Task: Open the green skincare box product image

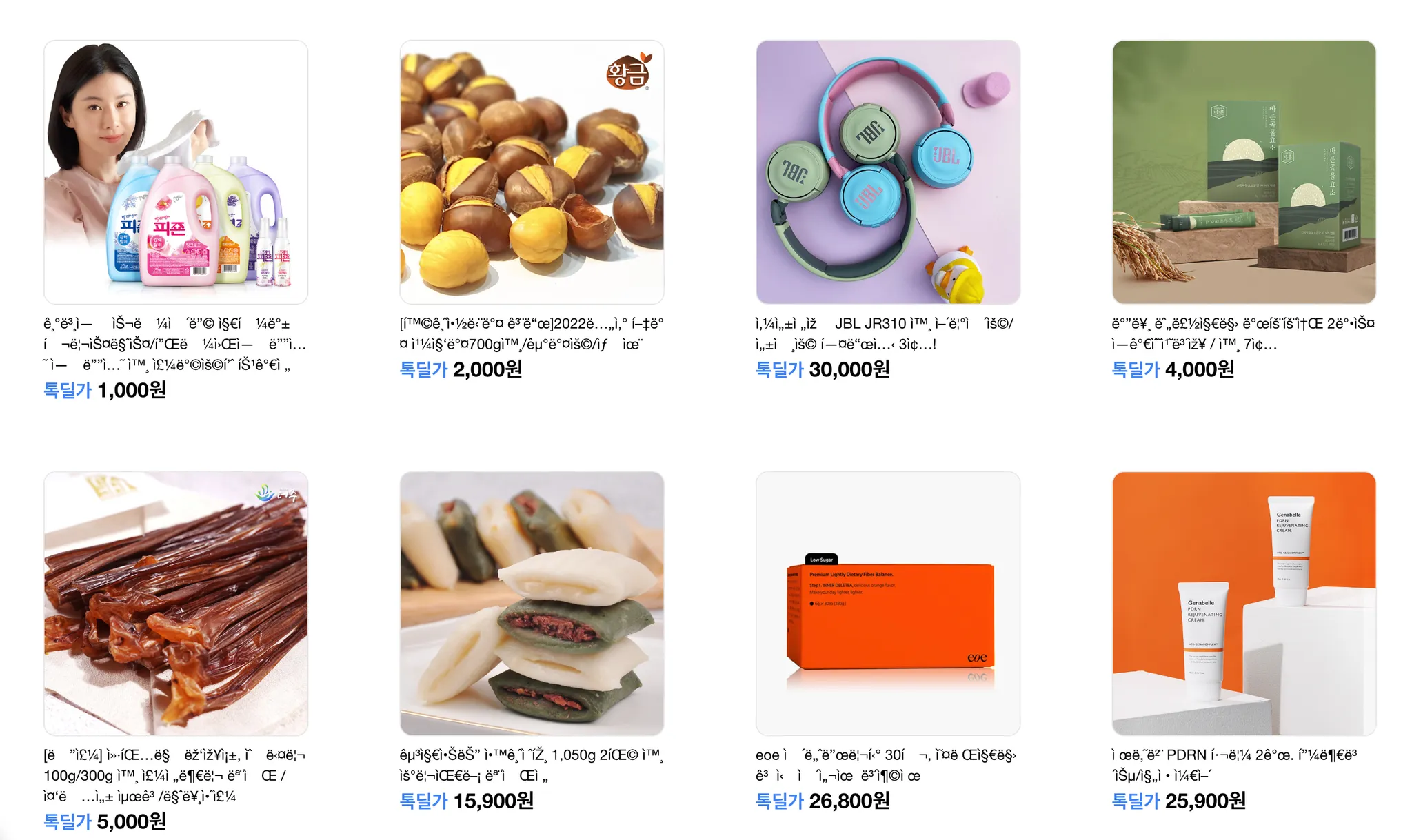Action: [1244, 172]
